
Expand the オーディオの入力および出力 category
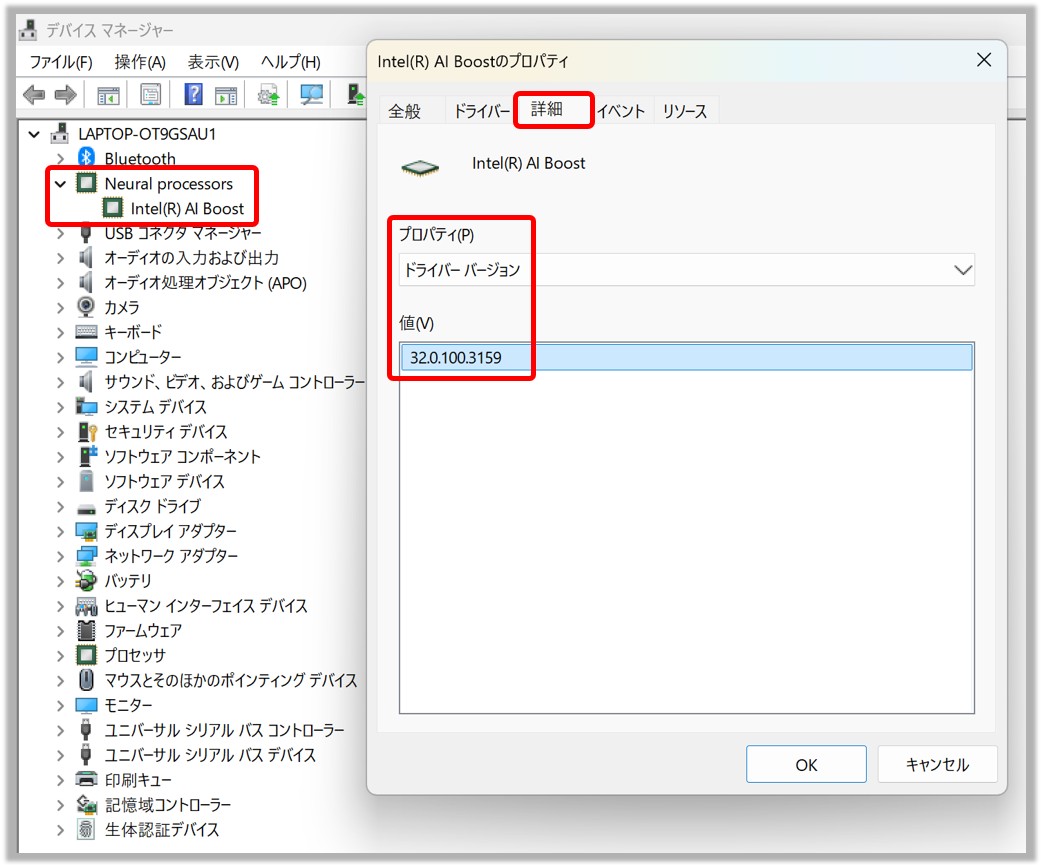click(60, 258)
